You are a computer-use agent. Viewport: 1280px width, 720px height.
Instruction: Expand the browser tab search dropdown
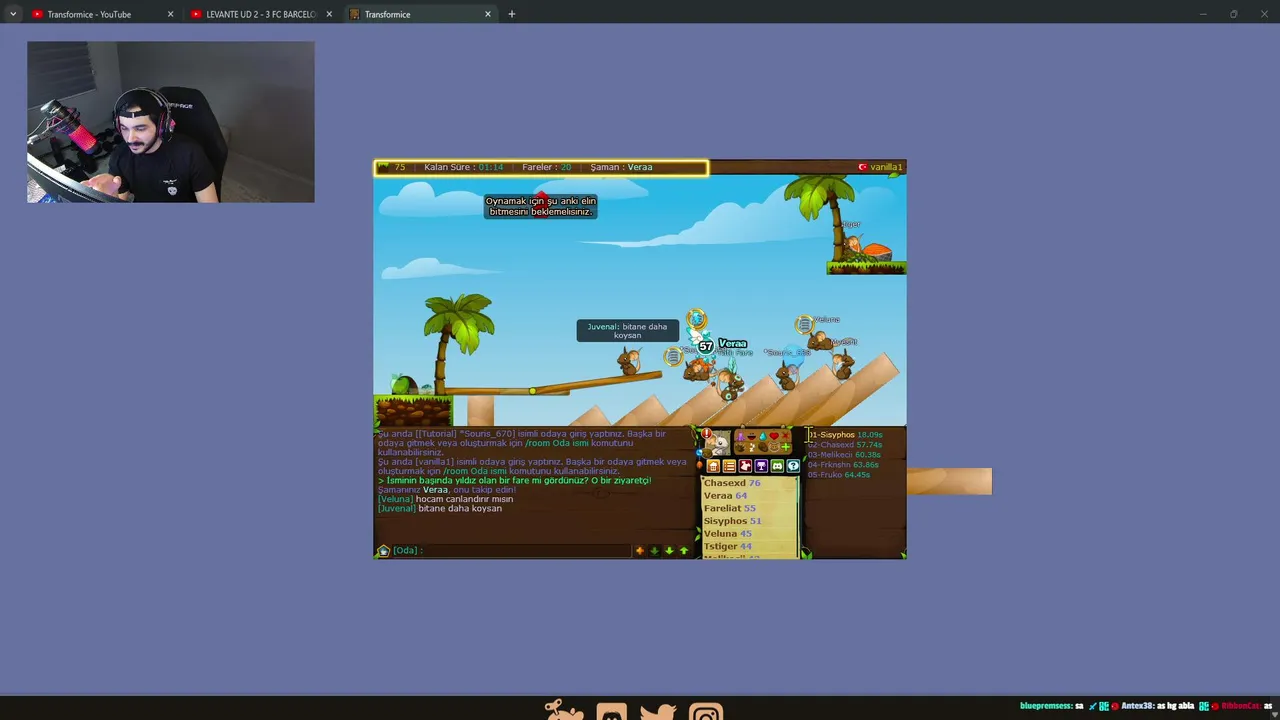[x=13, y=14]
